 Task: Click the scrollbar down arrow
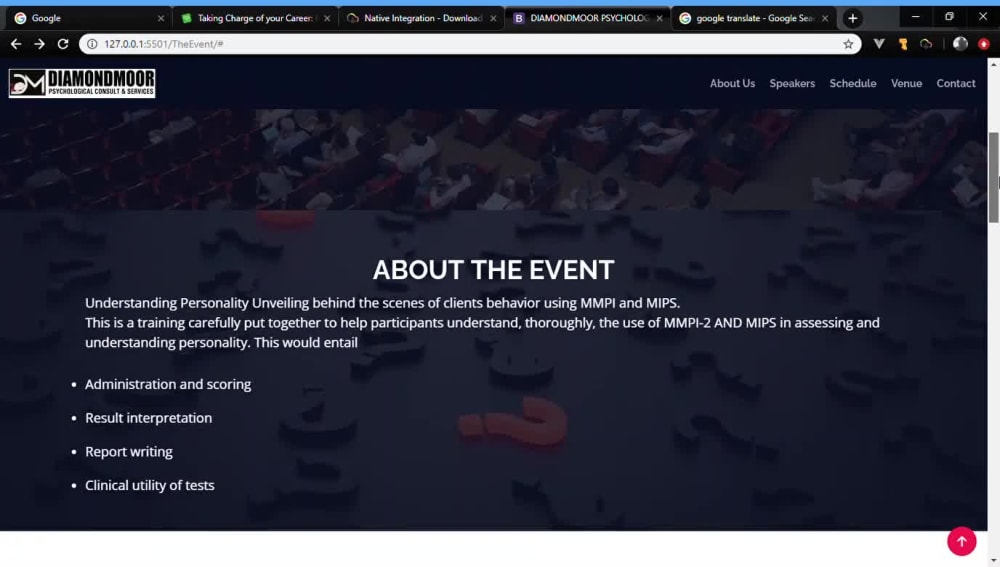994,561
